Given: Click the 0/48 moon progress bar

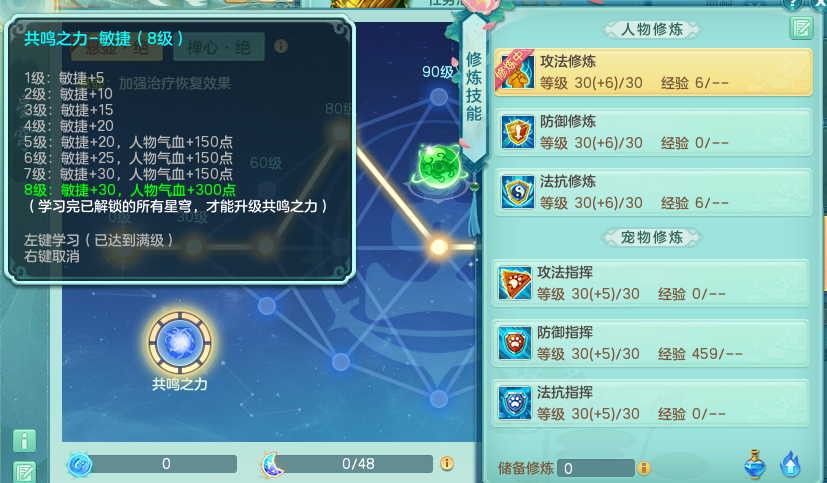Looking at the screenshot, I should (358, 464).
